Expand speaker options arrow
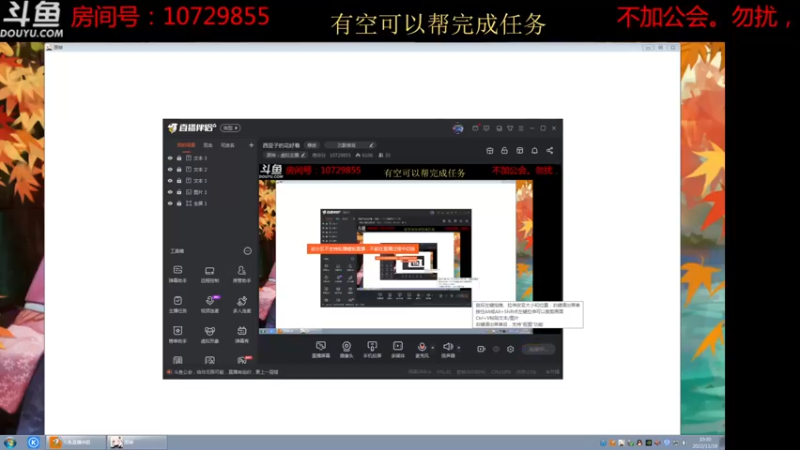Screen dimensions: 800x450 pos(459,348)
